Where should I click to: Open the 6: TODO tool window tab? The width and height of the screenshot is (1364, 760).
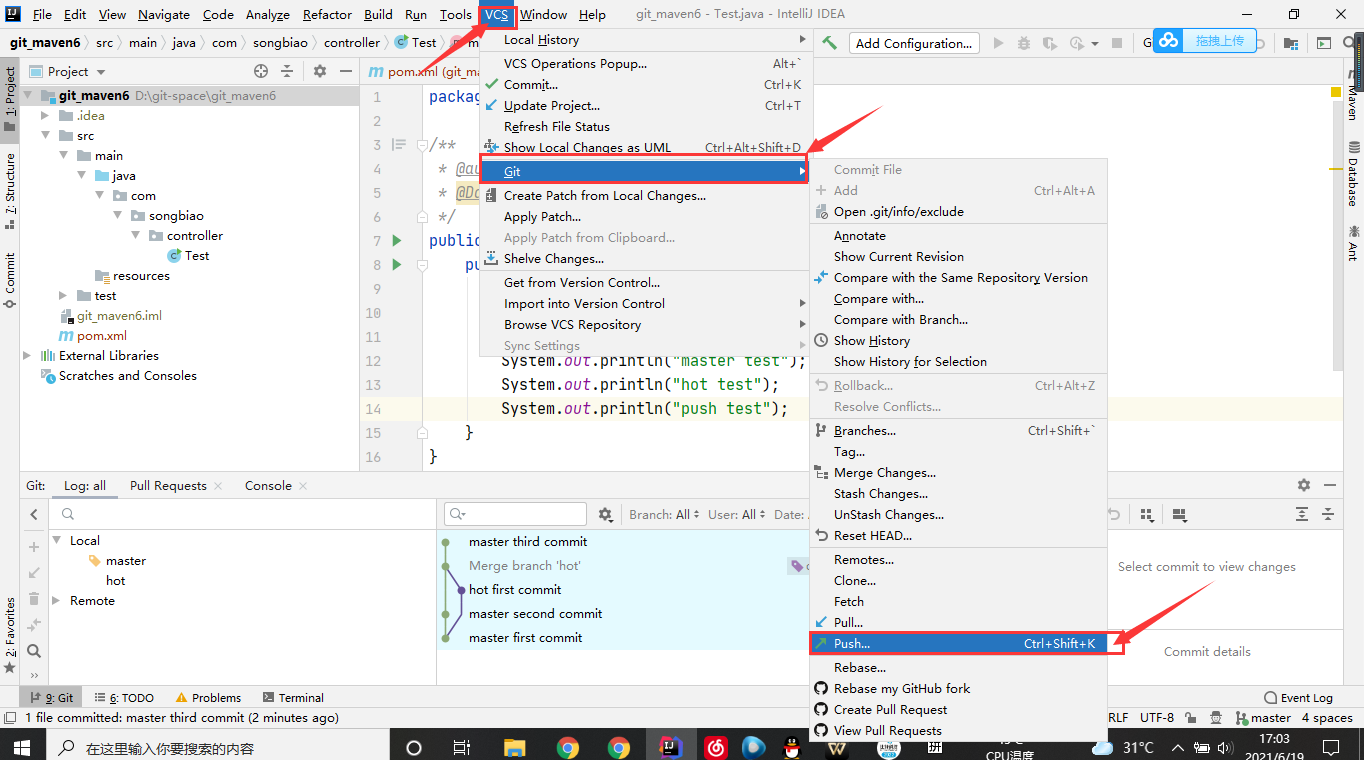click(x=124, y=698)
